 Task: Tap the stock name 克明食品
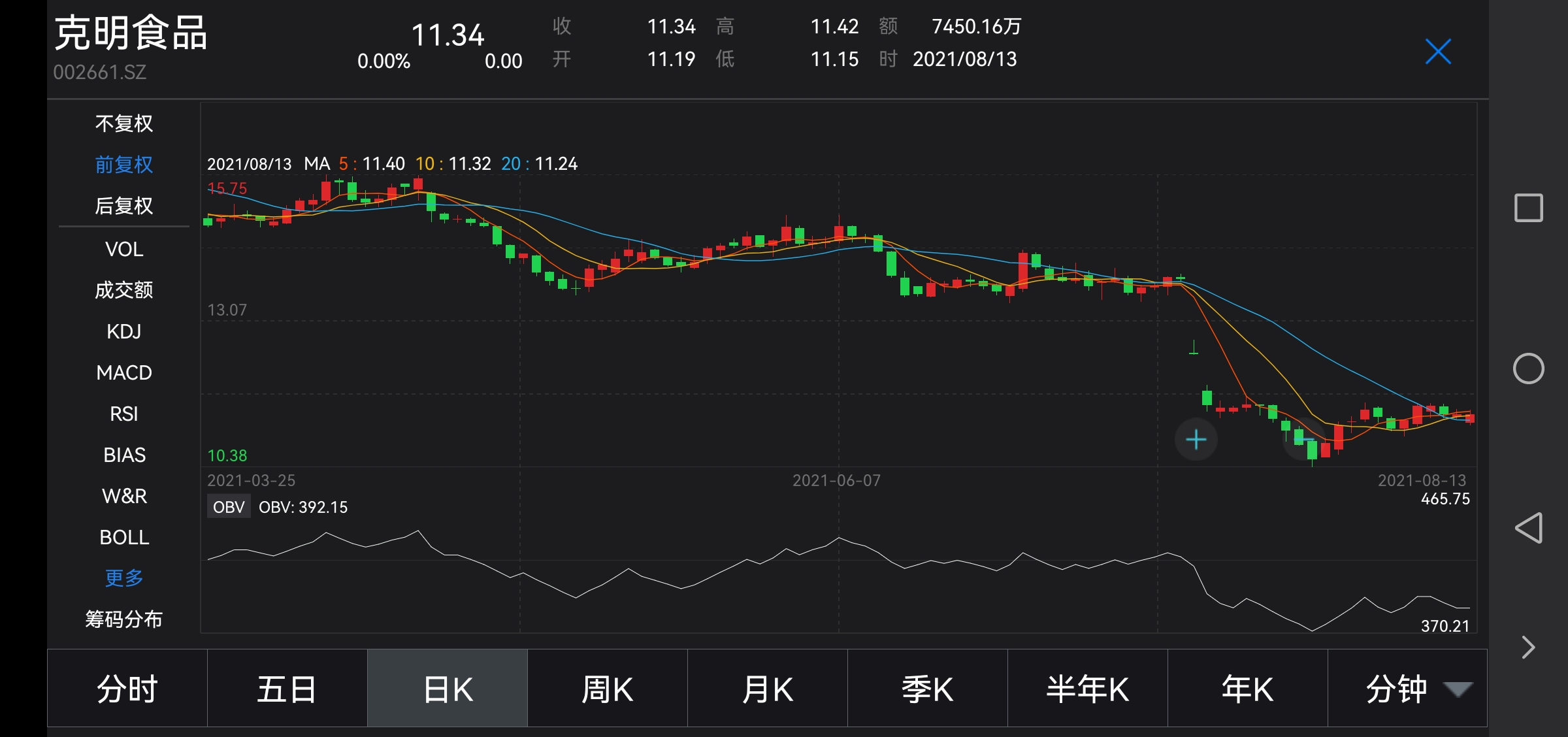click(131, 33)
